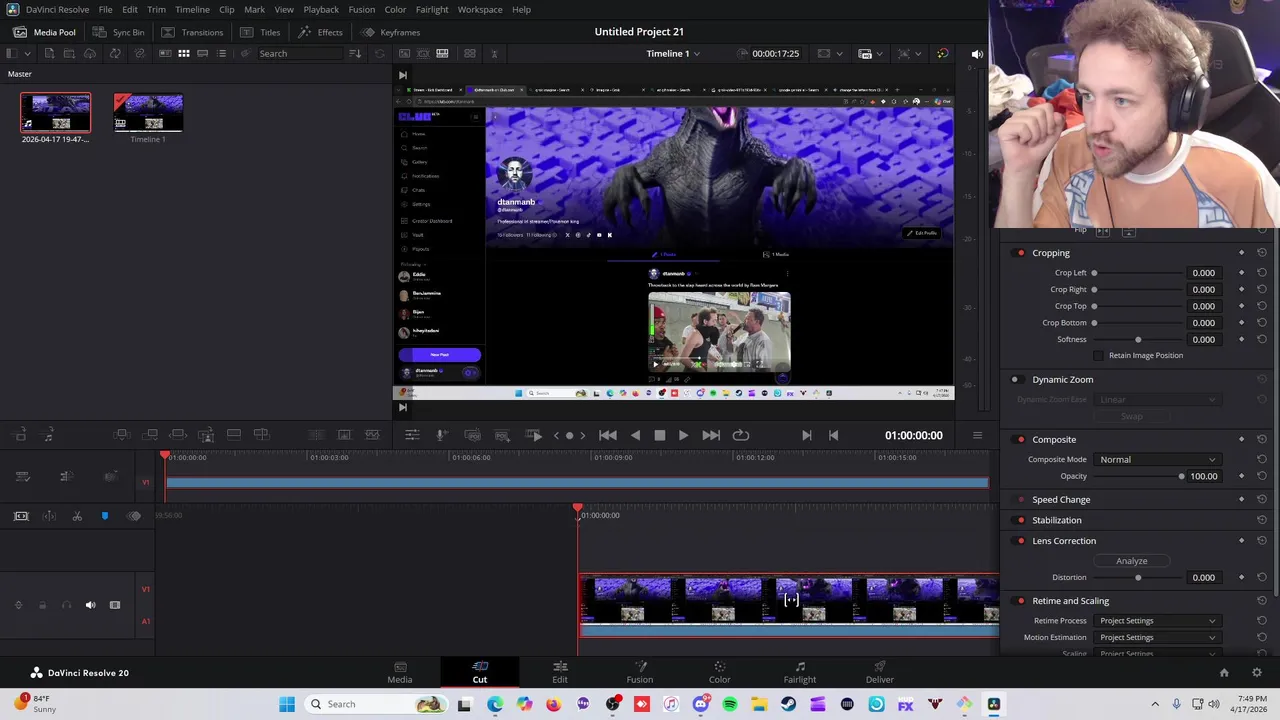Open the Titles panel

pos(260,32)
